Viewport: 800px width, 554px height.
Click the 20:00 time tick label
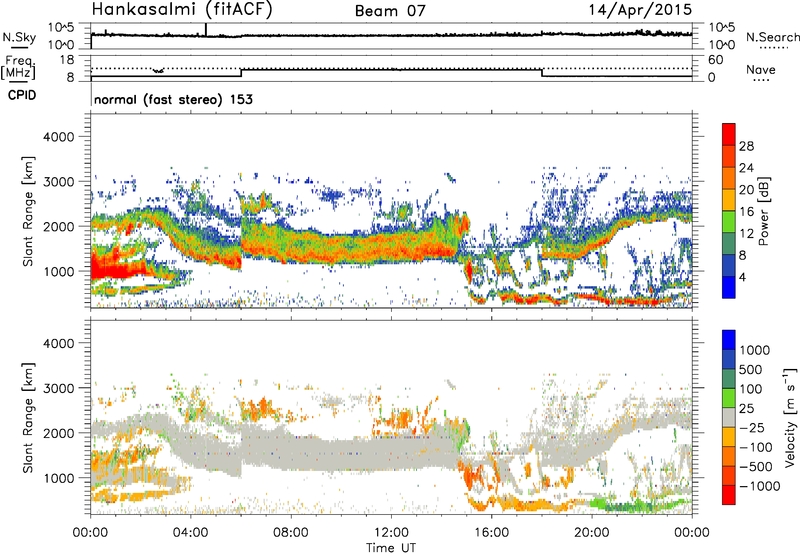pos(592,533)
